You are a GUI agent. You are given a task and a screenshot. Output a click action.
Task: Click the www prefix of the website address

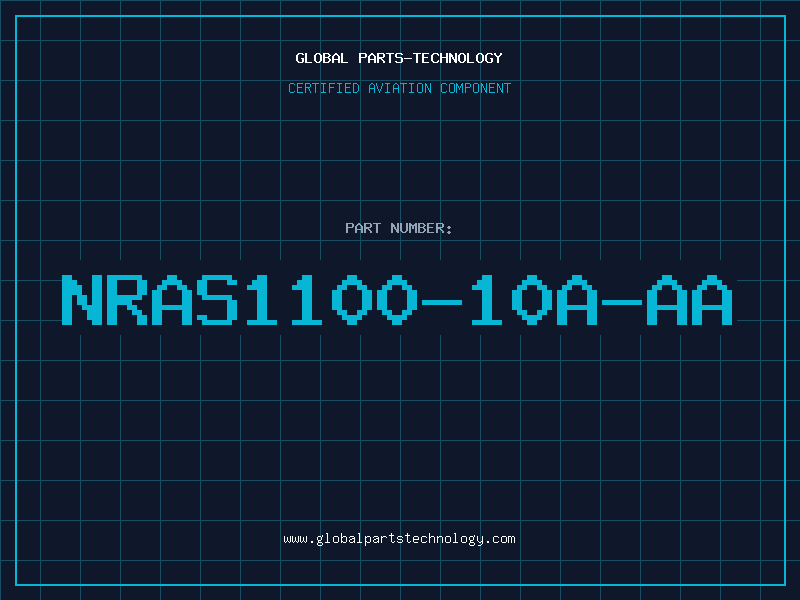[295, 540]
